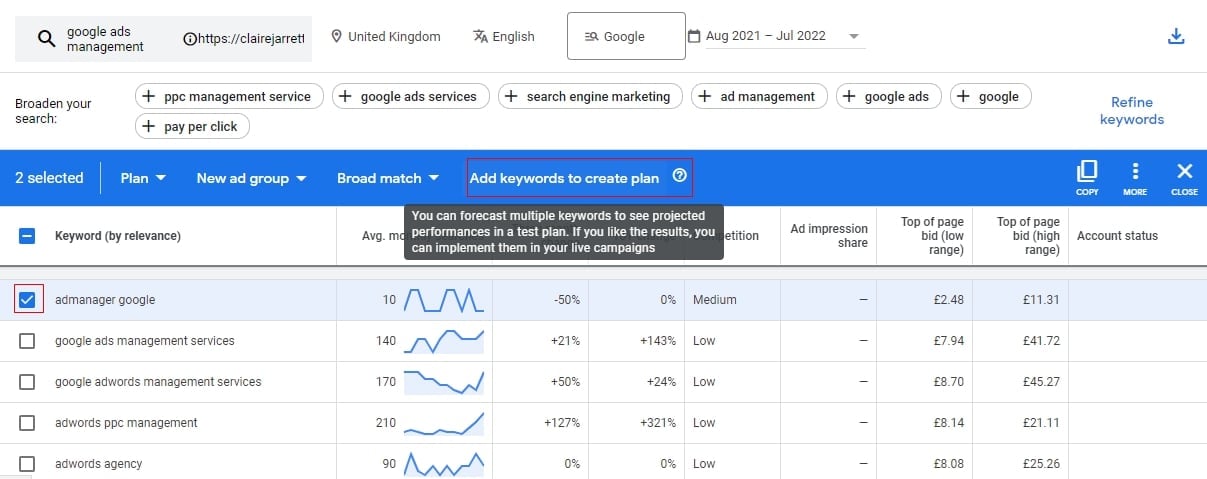
Task: Open the Broad match dropdown
Action: click(x=388, y=178)
